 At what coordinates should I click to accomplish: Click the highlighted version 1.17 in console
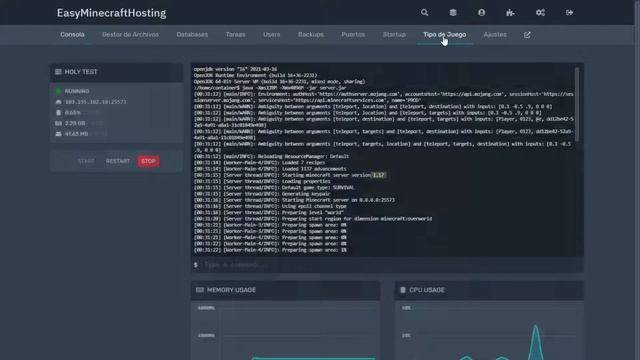(378, 175)
